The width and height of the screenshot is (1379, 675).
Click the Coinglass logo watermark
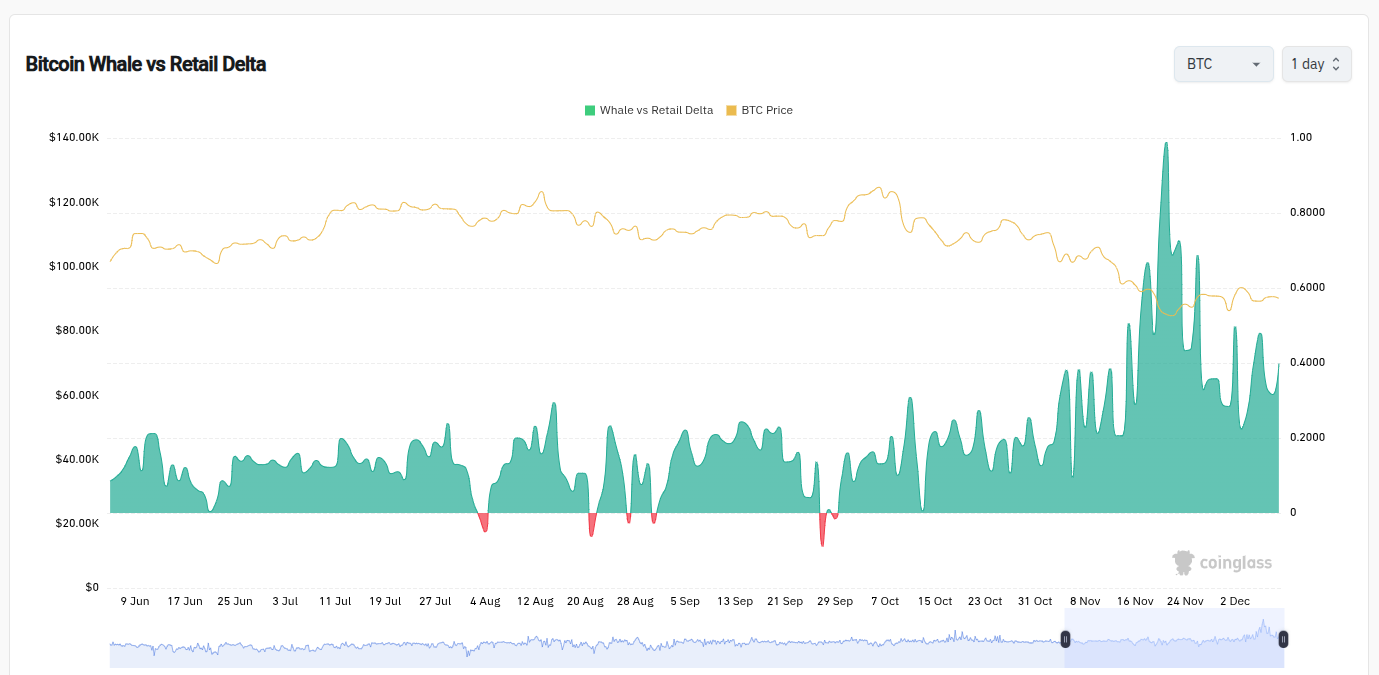1222,562
